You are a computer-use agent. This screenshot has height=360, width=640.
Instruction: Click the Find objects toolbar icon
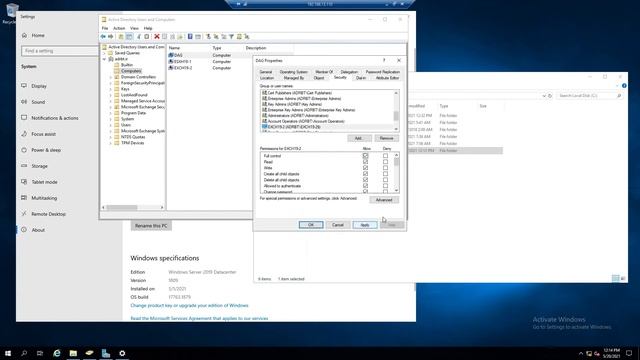[x=239, y=37]
